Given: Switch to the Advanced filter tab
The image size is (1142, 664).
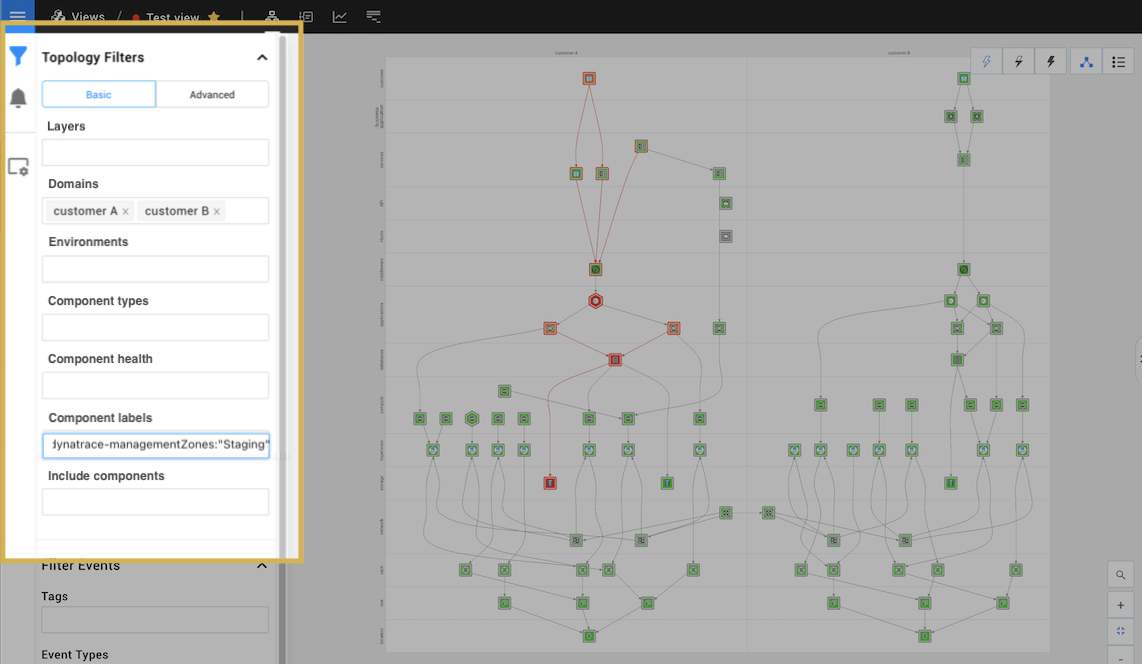Looking at the screenshot, I should coord(212,95).
